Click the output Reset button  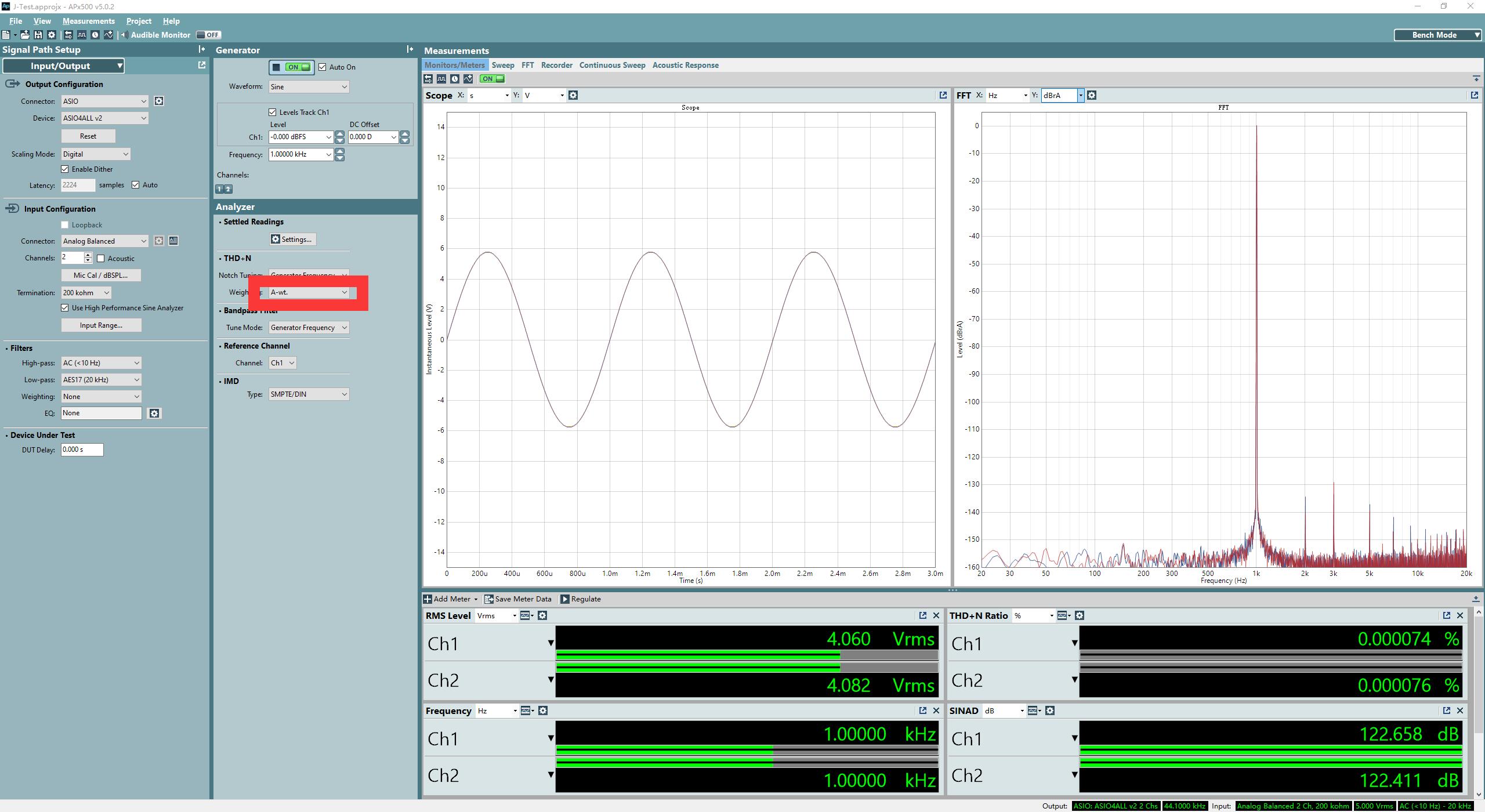[x=88, y=136]
